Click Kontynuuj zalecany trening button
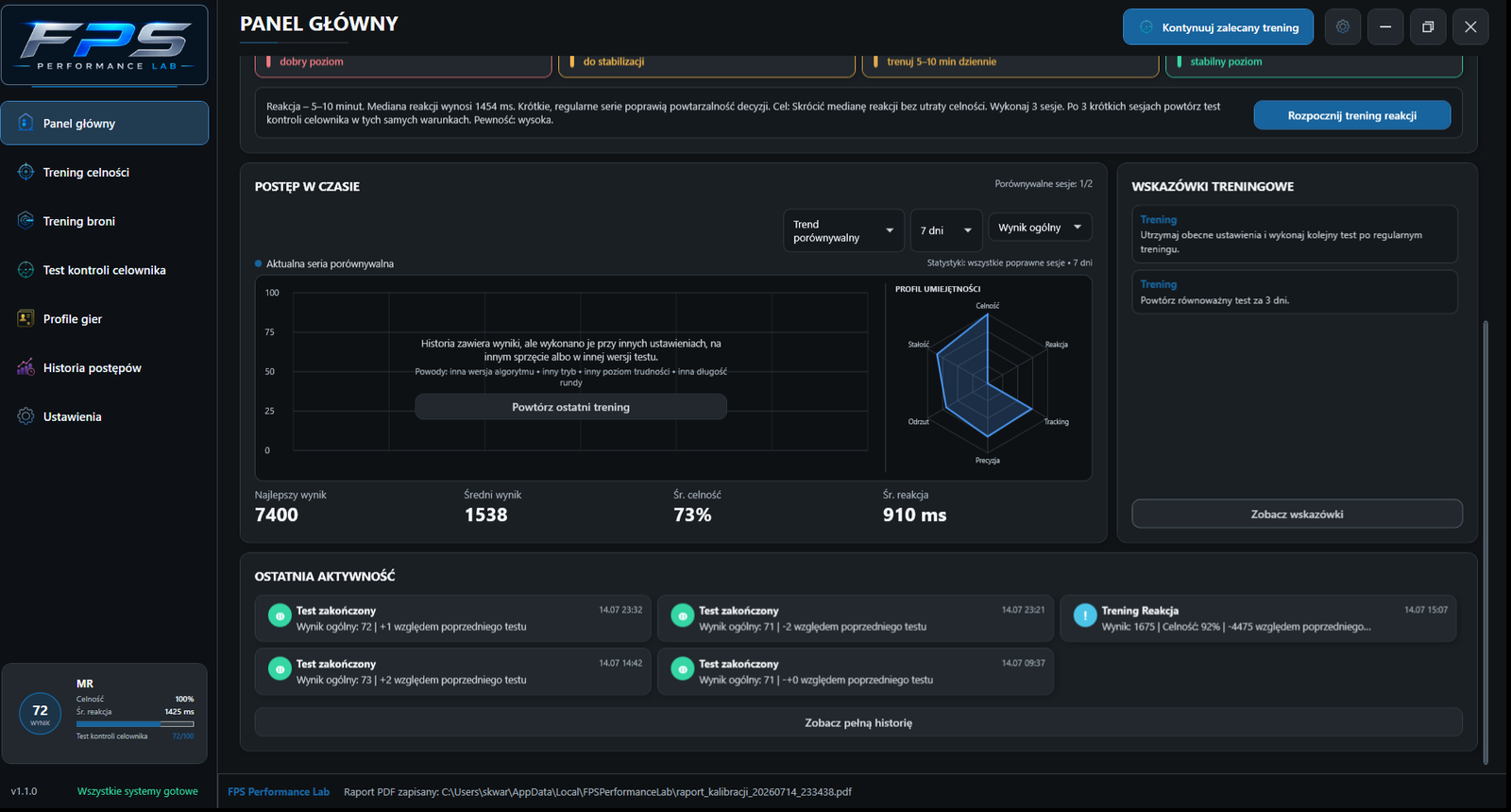 pos(1218,26)
